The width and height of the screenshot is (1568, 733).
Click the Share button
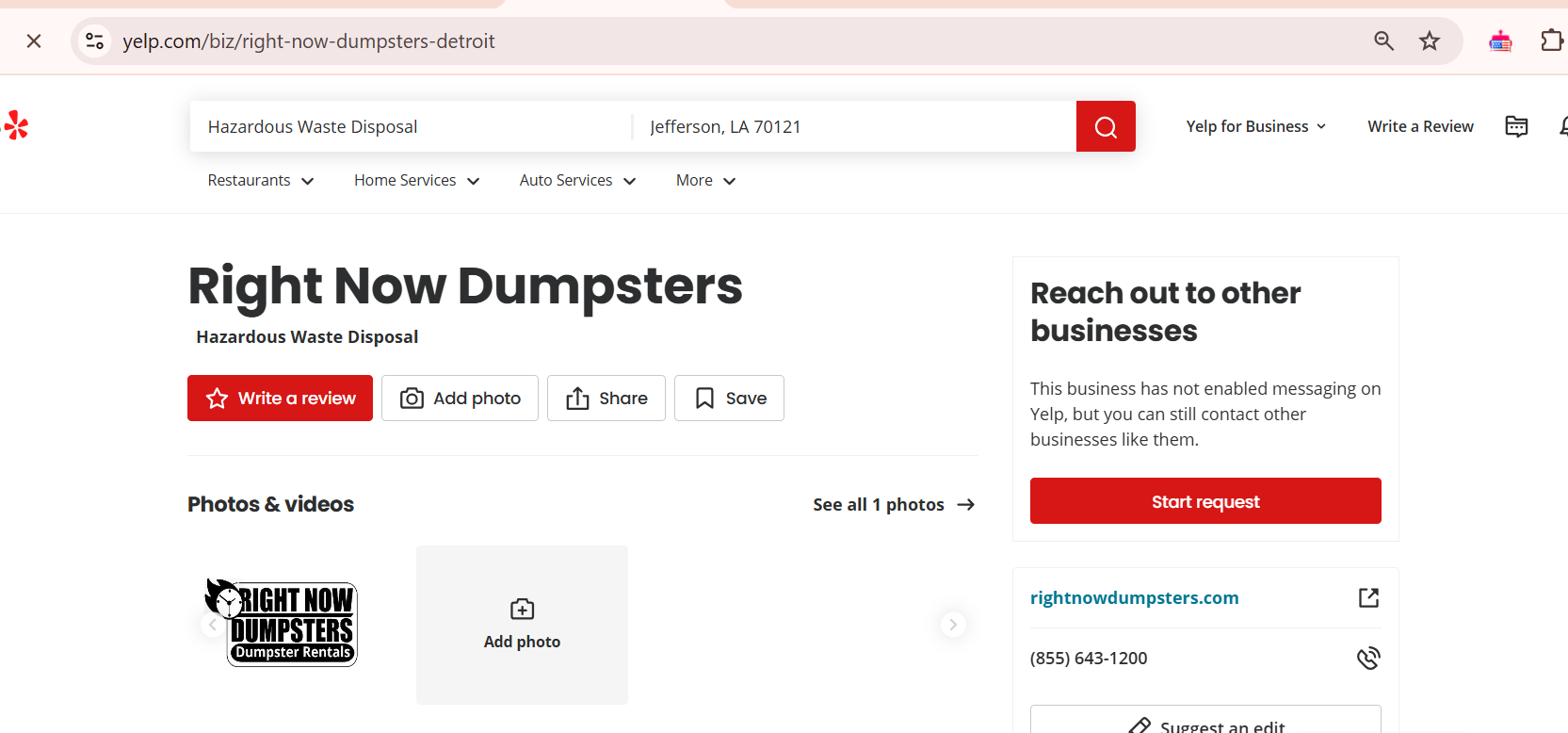point(606,399)
